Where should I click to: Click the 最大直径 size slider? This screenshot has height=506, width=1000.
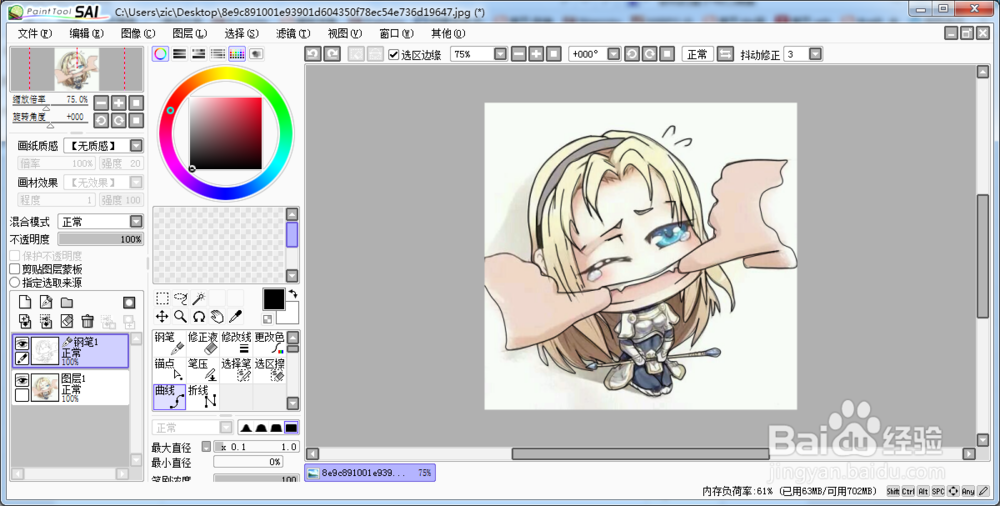256,447
